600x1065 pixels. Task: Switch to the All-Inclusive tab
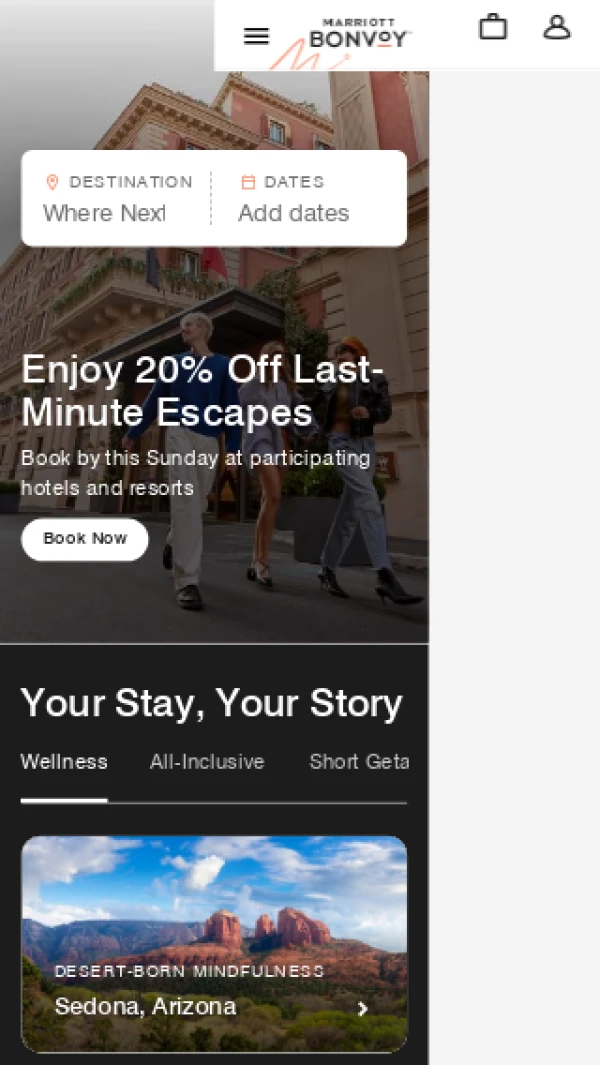click(x=207, y=762)
